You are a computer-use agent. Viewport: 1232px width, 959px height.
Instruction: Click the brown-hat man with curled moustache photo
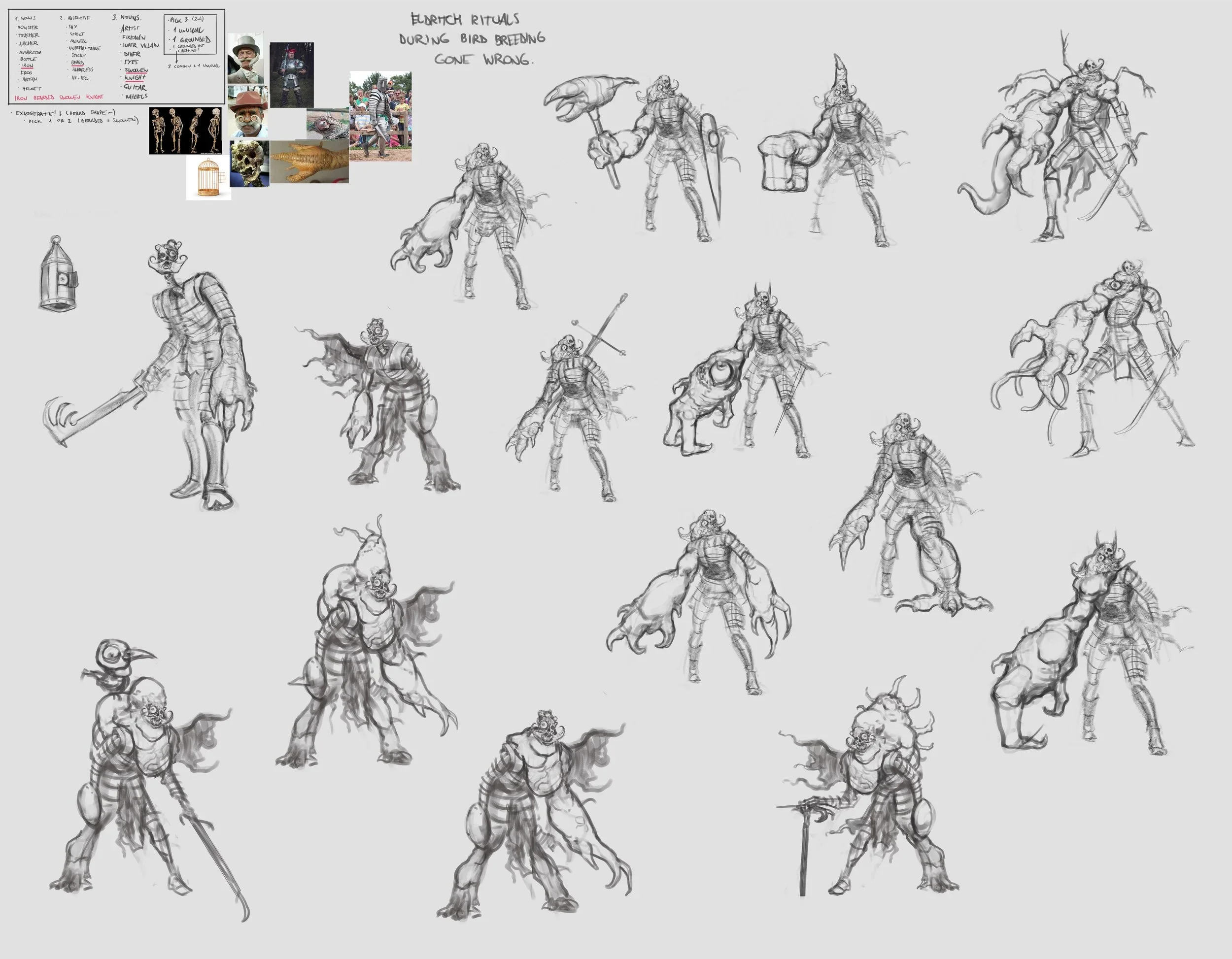point(248,112)
